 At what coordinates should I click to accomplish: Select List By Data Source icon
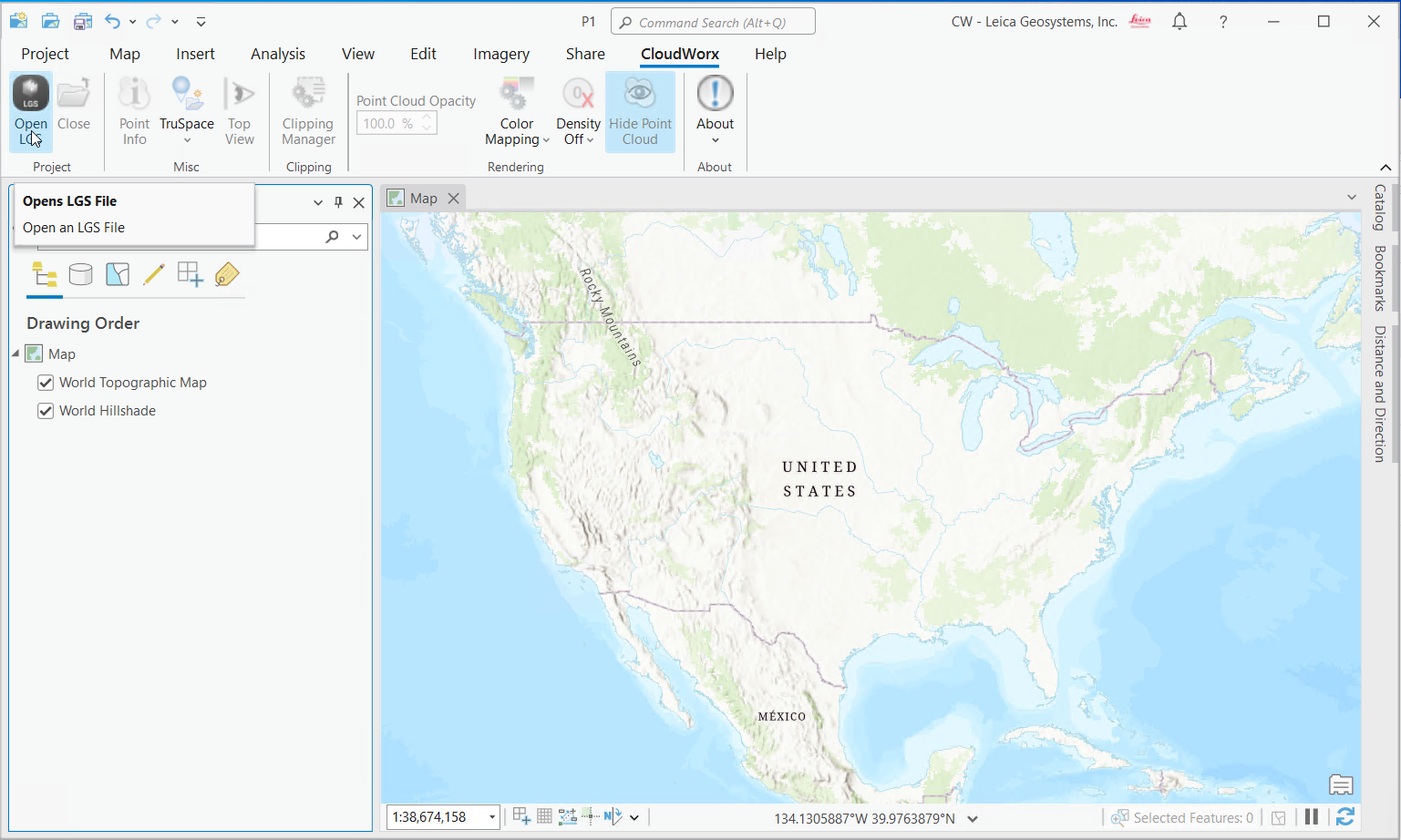[x=80, y=274]
